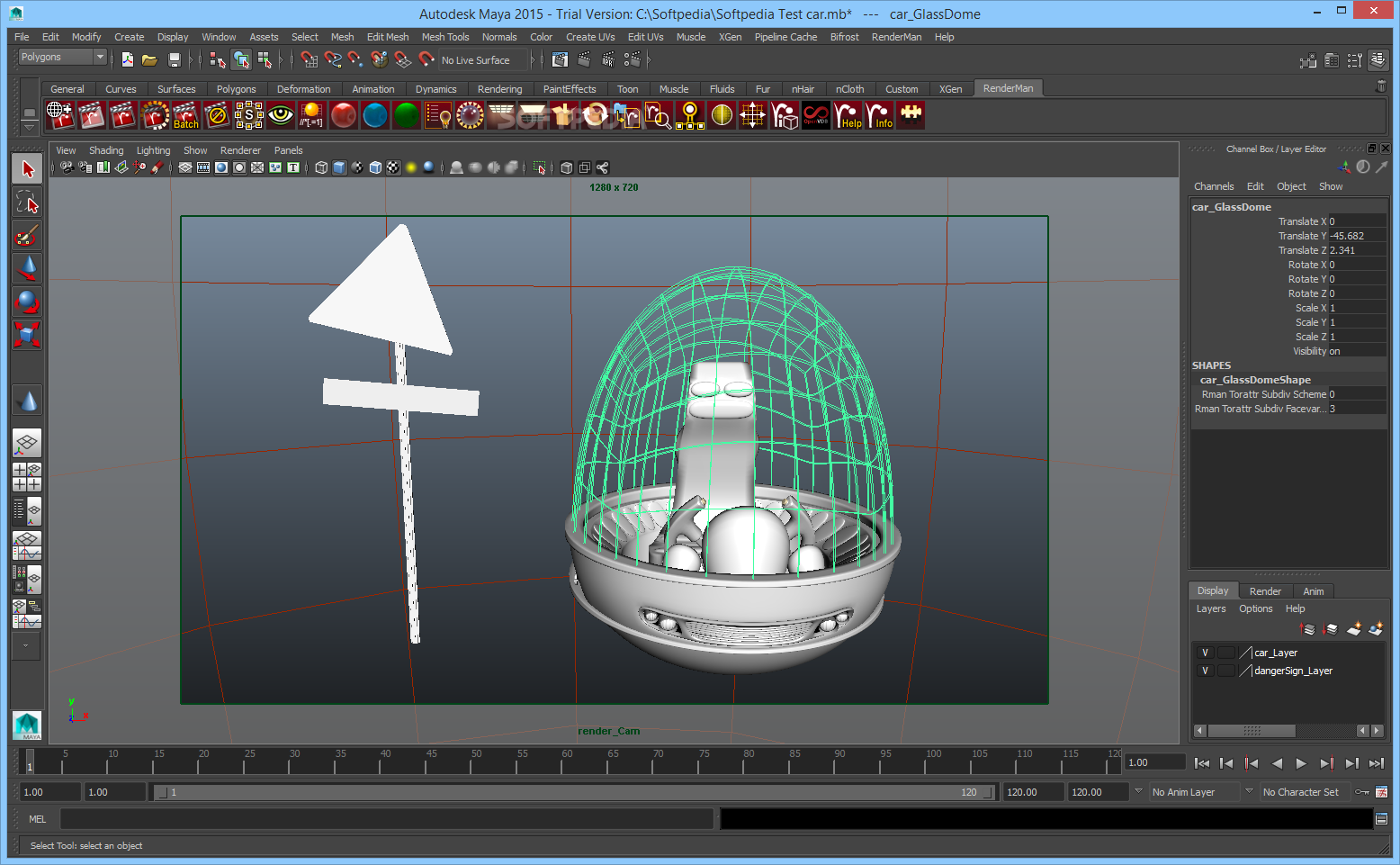Click the Open Scene folder icon
The height and width of the screenshot is (865, 1400).
[150, 59]
